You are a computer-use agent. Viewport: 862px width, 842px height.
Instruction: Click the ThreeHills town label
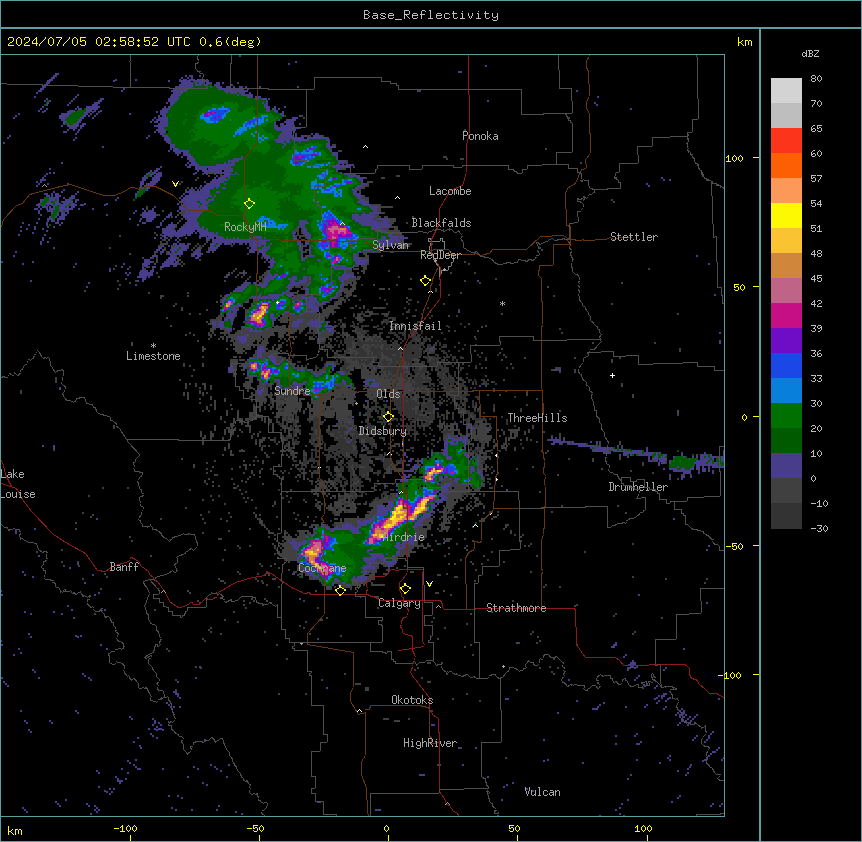click(537, 418)
